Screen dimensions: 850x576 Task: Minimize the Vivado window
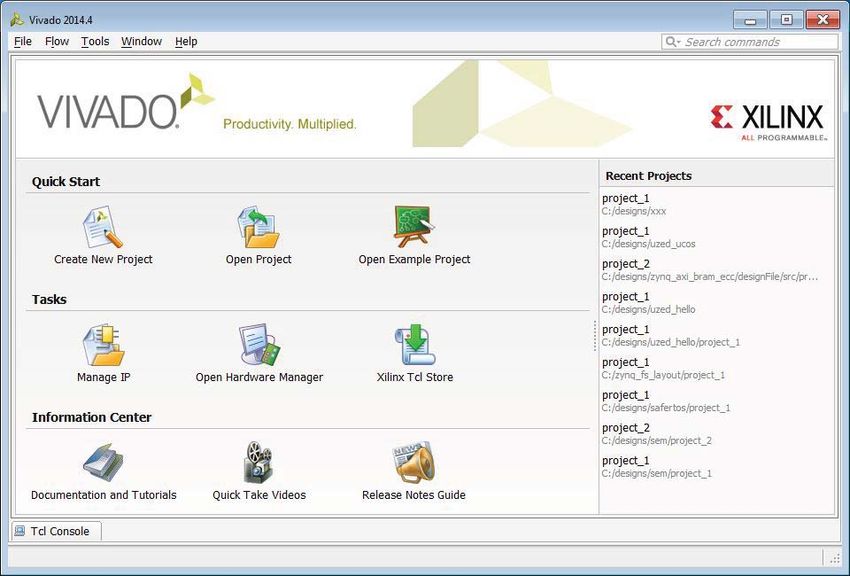[x=751, y=20]
